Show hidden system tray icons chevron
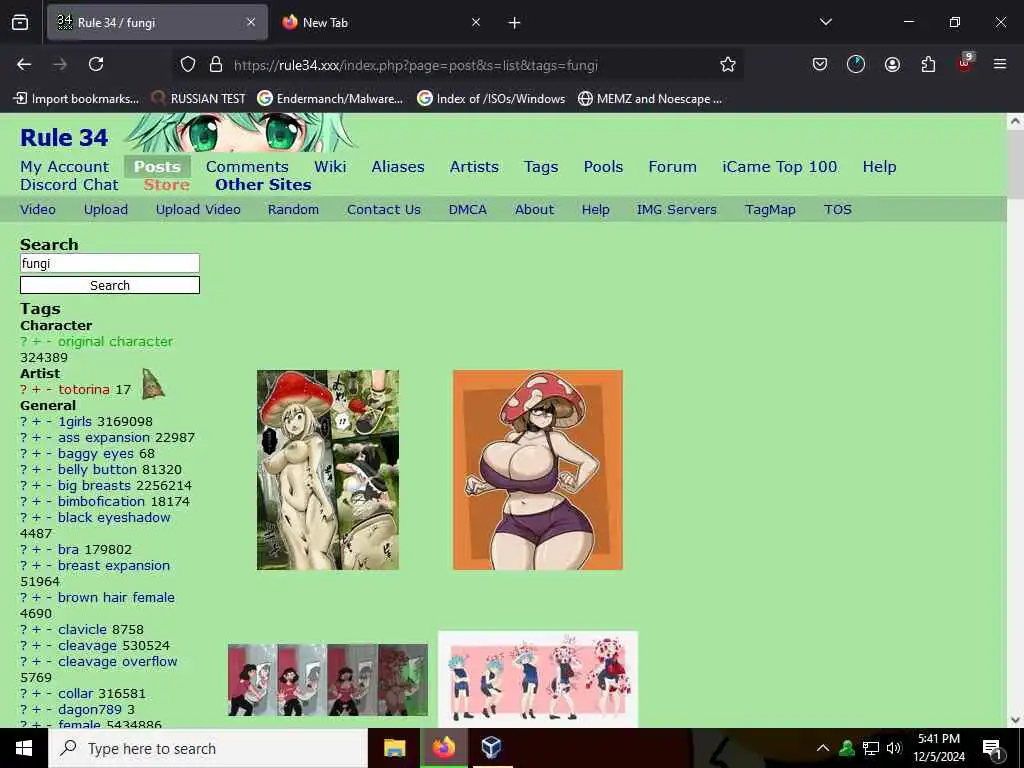 (823, 748)
